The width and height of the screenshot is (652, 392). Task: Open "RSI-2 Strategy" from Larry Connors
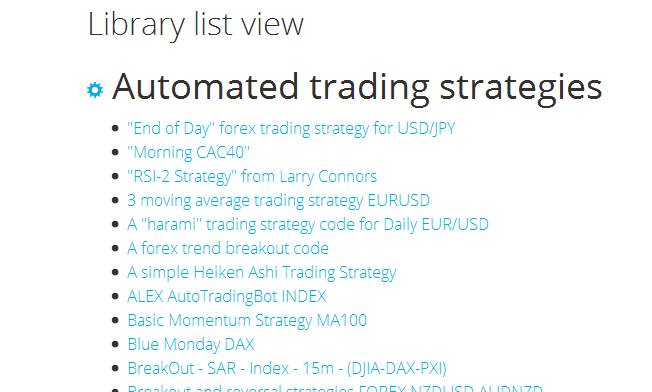coord(252,176)
